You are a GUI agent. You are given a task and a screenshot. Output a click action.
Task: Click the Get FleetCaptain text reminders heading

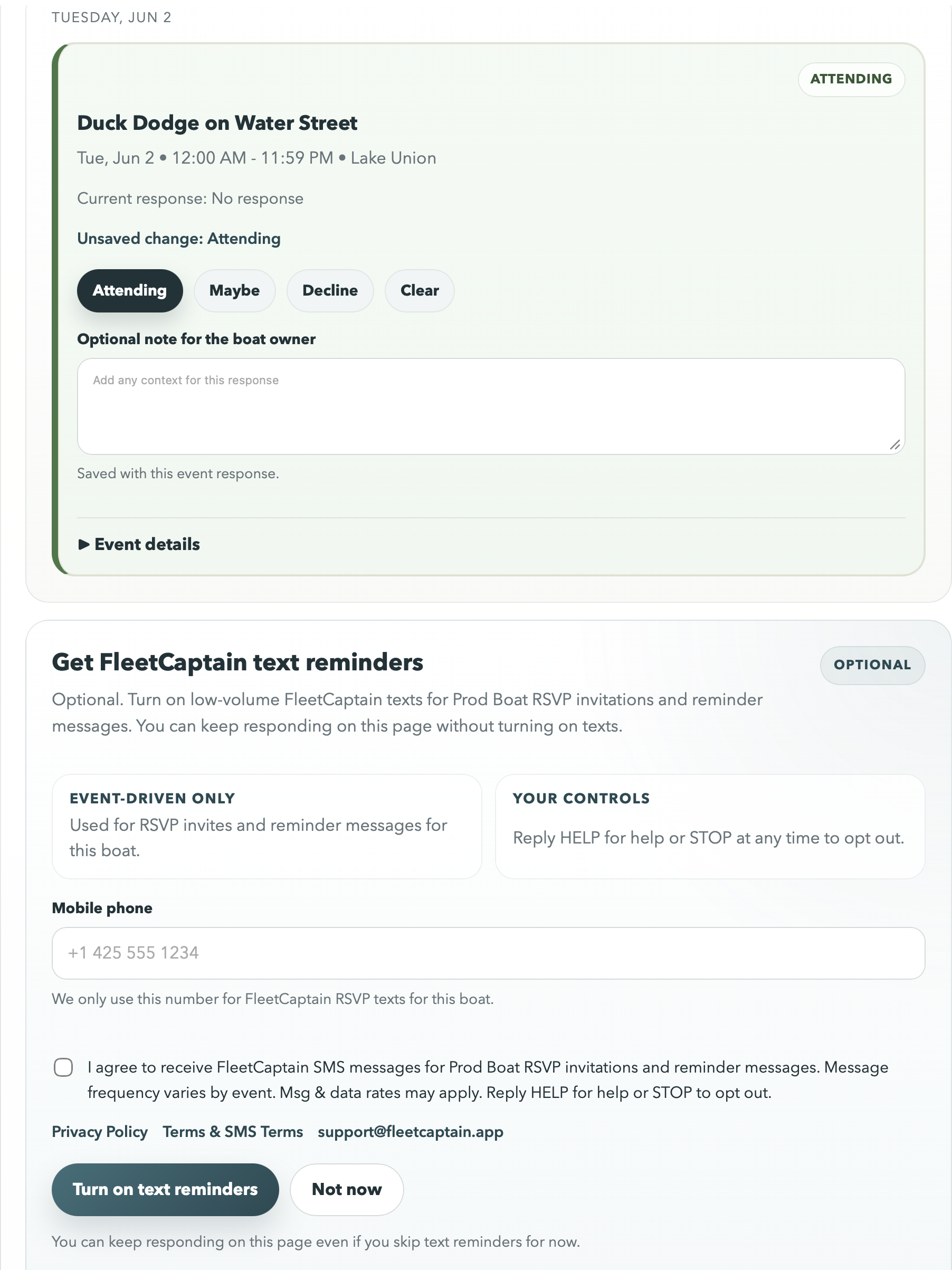pyautogui.click(x=237, y=662)
